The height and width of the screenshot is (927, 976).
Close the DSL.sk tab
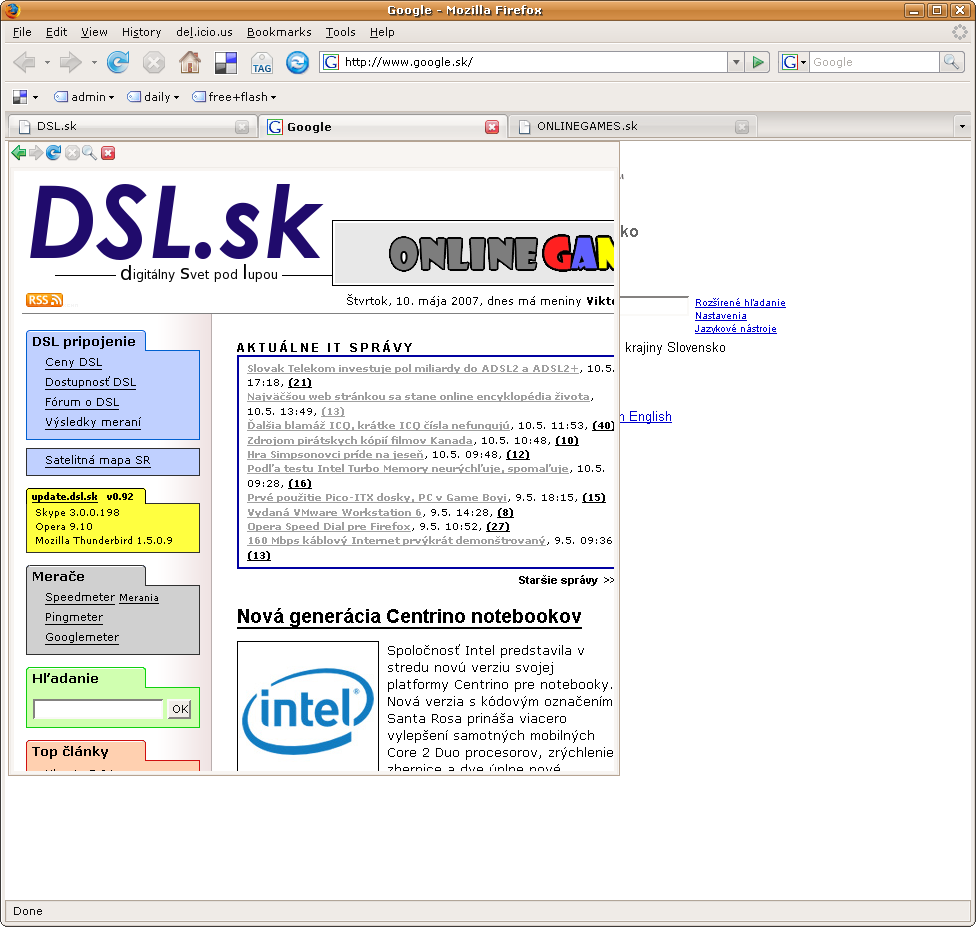(x=242, y=127)
